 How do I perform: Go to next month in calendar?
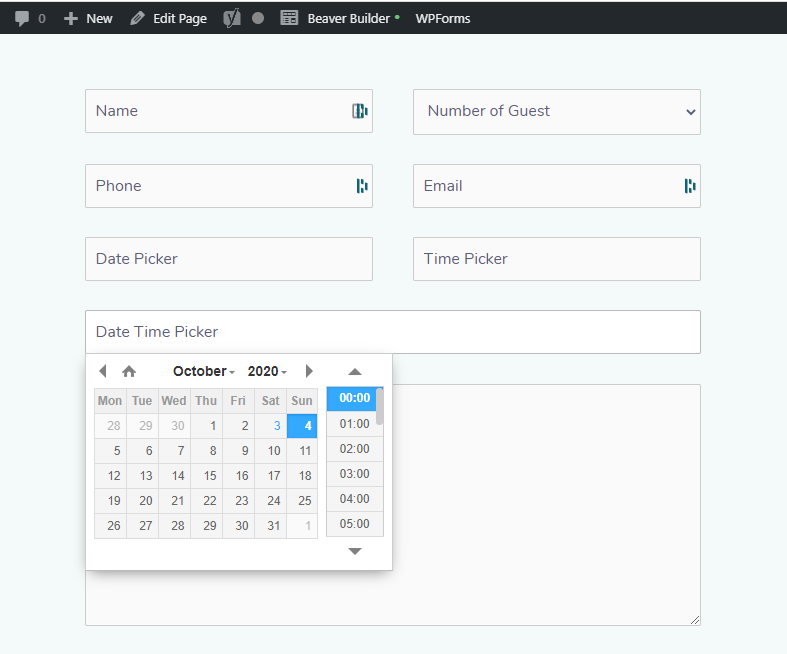309,371
